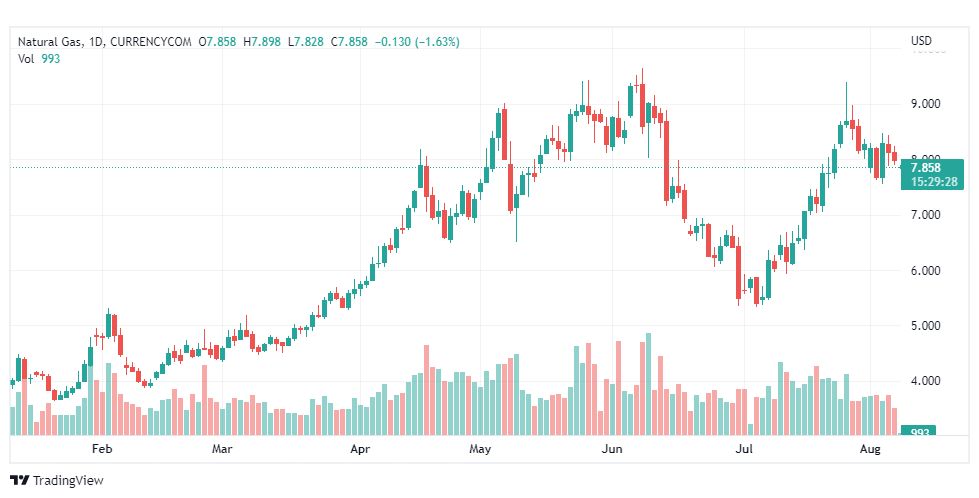The height and width of the screenshot is (498, 979).
Task: Click the dotted current price line
Action: (x=456, y=167)
